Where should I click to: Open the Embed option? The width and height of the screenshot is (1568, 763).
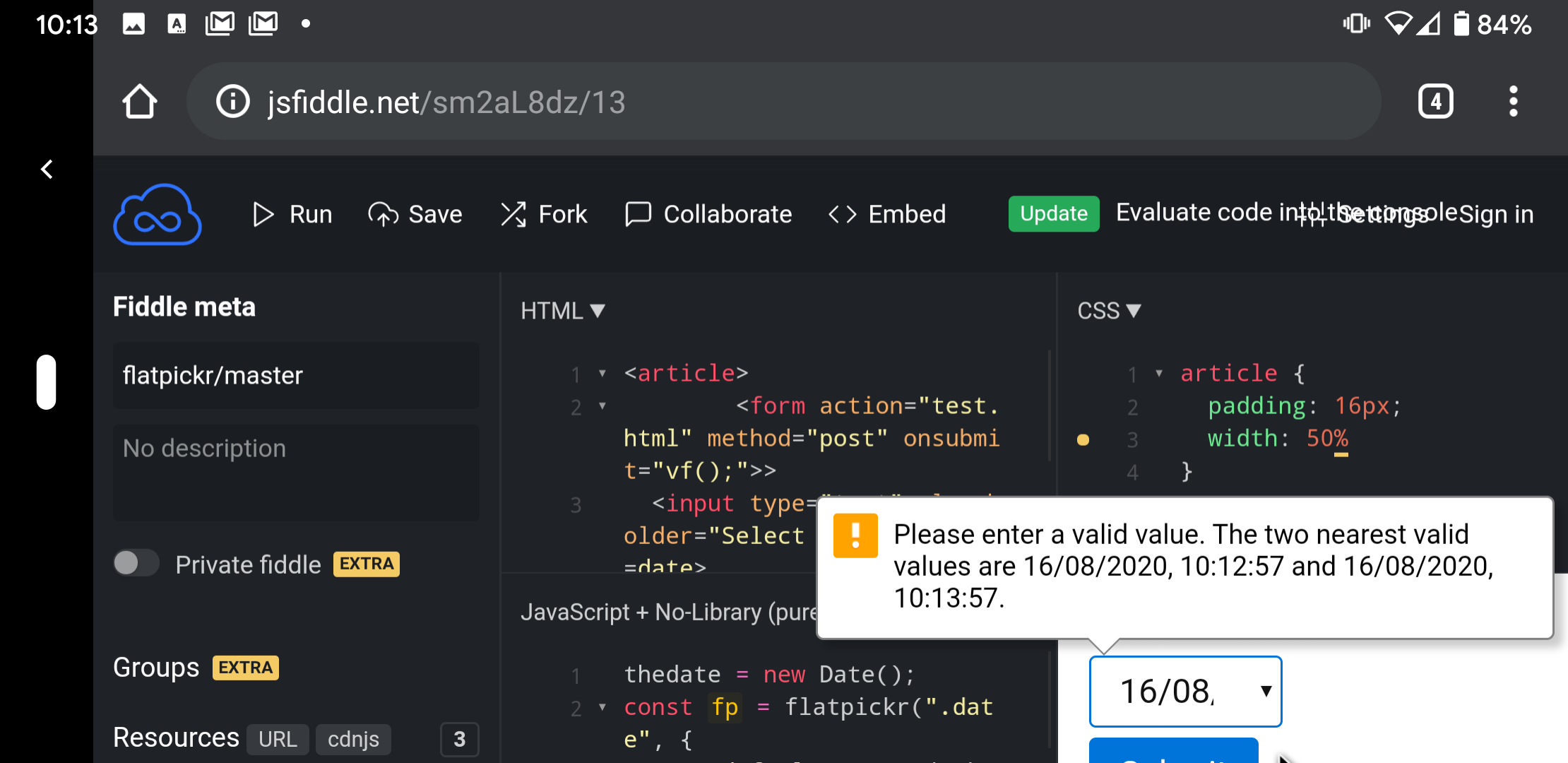pyautogui.click(x=887, y=214)
